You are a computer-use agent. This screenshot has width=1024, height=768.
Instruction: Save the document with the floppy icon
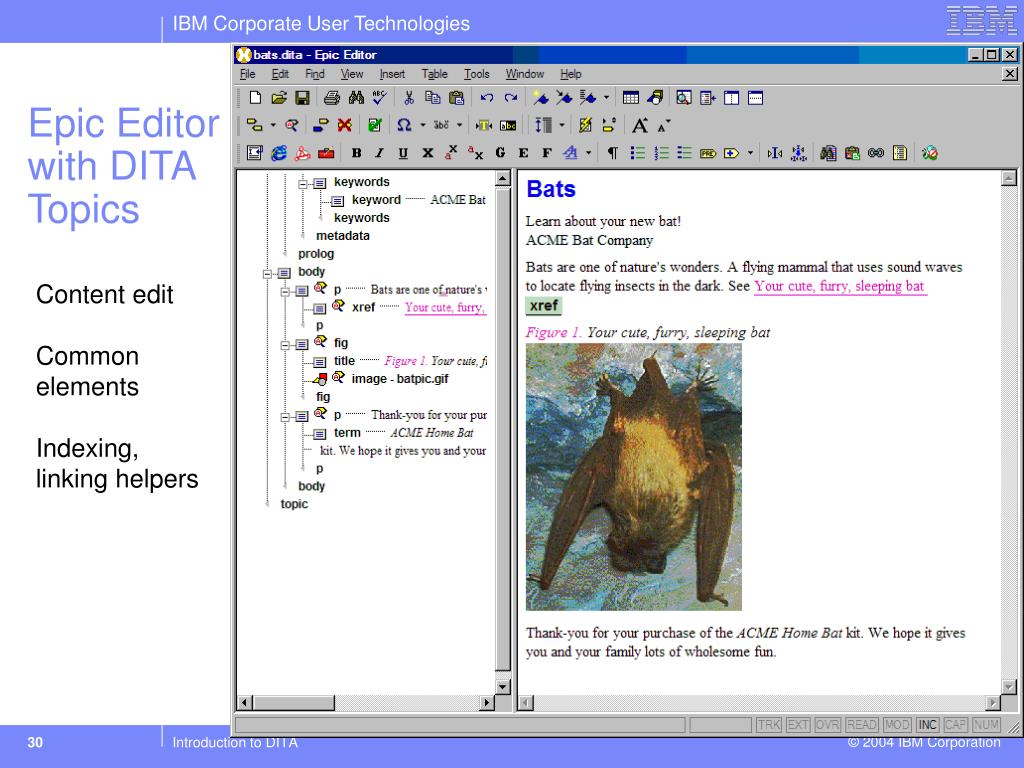pyautogui.click(x=302, y=98)
